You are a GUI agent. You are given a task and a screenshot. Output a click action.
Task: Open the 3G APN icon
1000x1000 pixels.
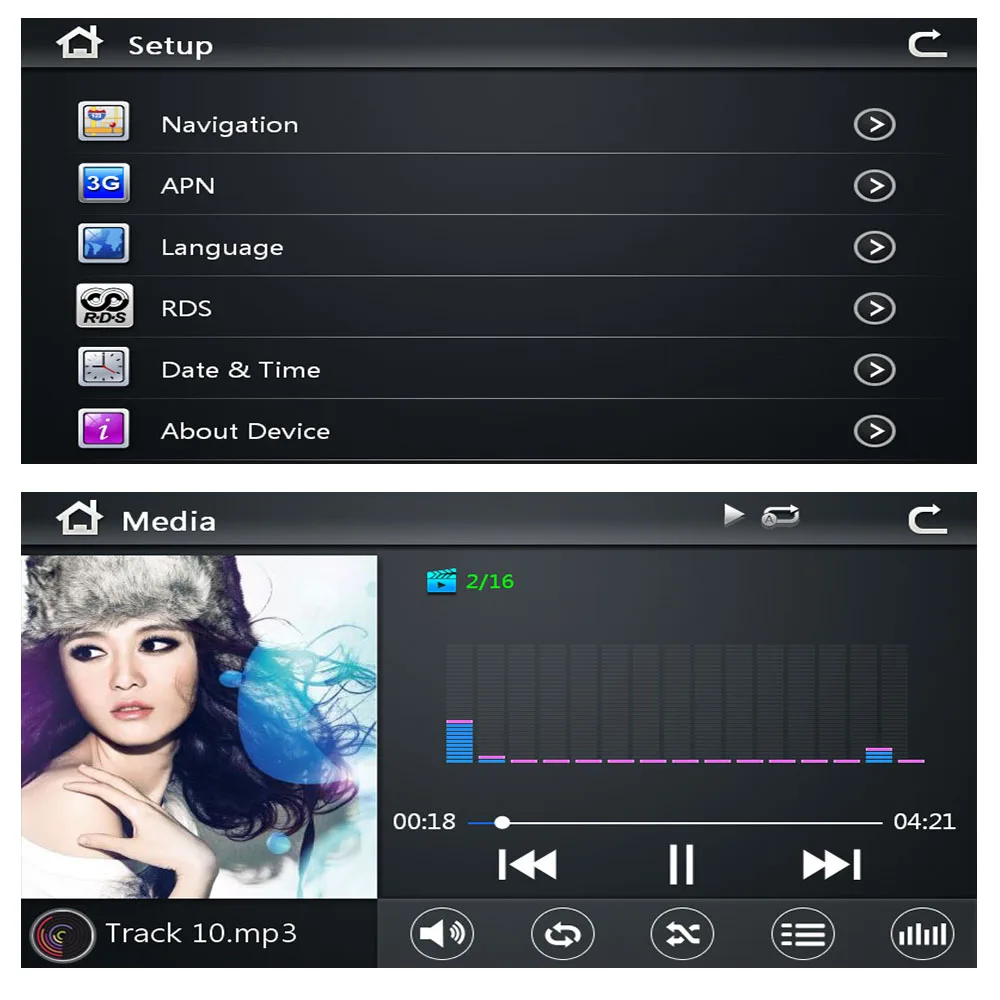tap(103, 183)
